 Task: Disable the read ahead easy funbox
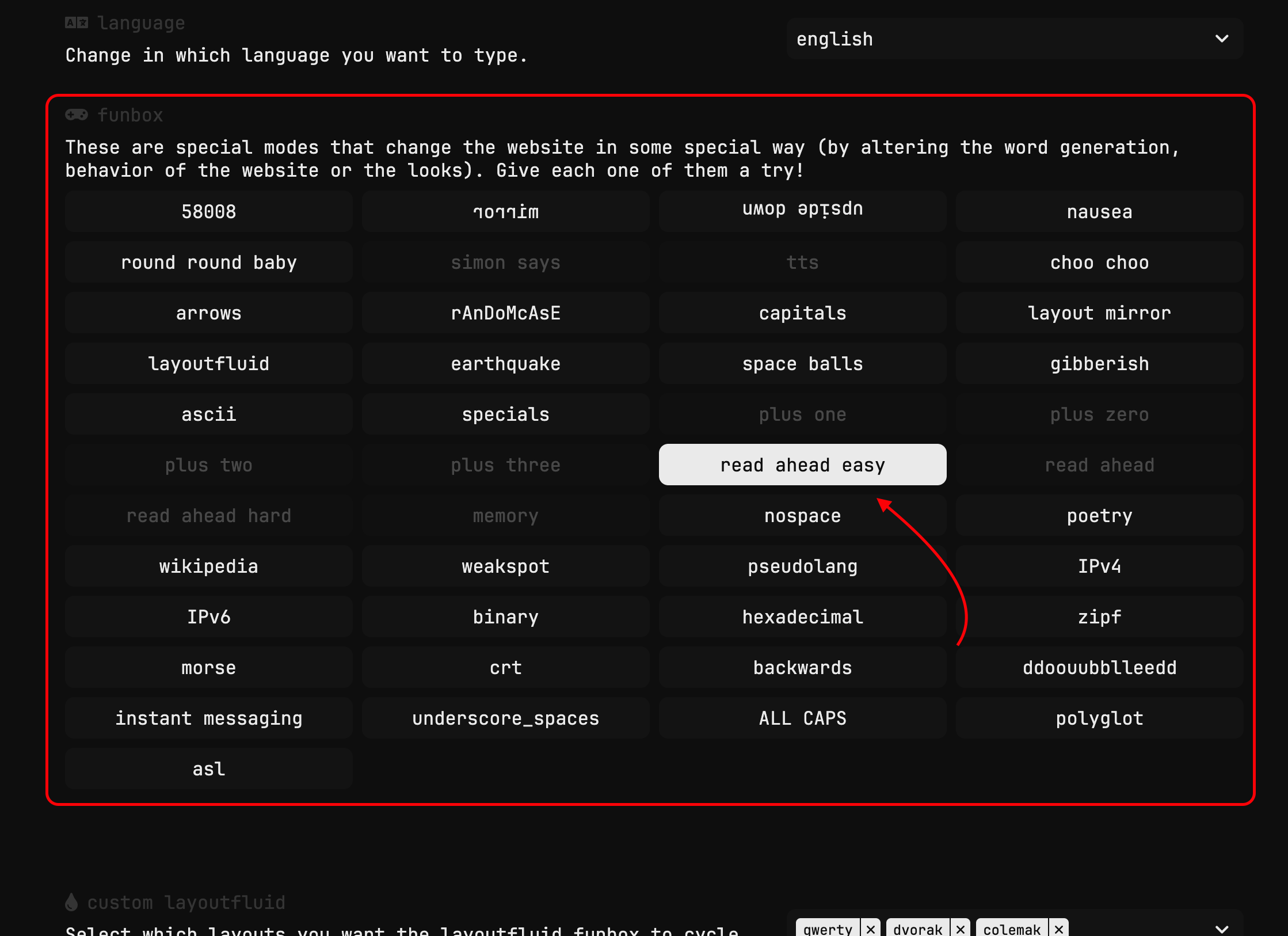[x=802, y=465]
